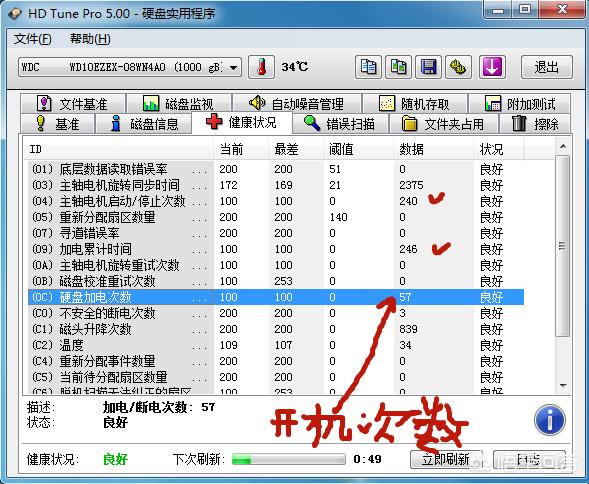The image size is (589, 484).
Task: Click the purple down-arrow tray icon
Action: point(492,67)
